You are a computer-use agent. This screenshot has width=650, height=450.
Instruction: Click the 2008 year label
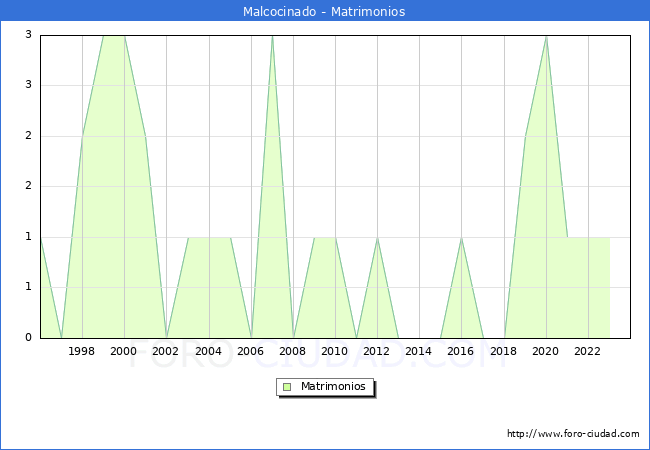pos(293,351)
